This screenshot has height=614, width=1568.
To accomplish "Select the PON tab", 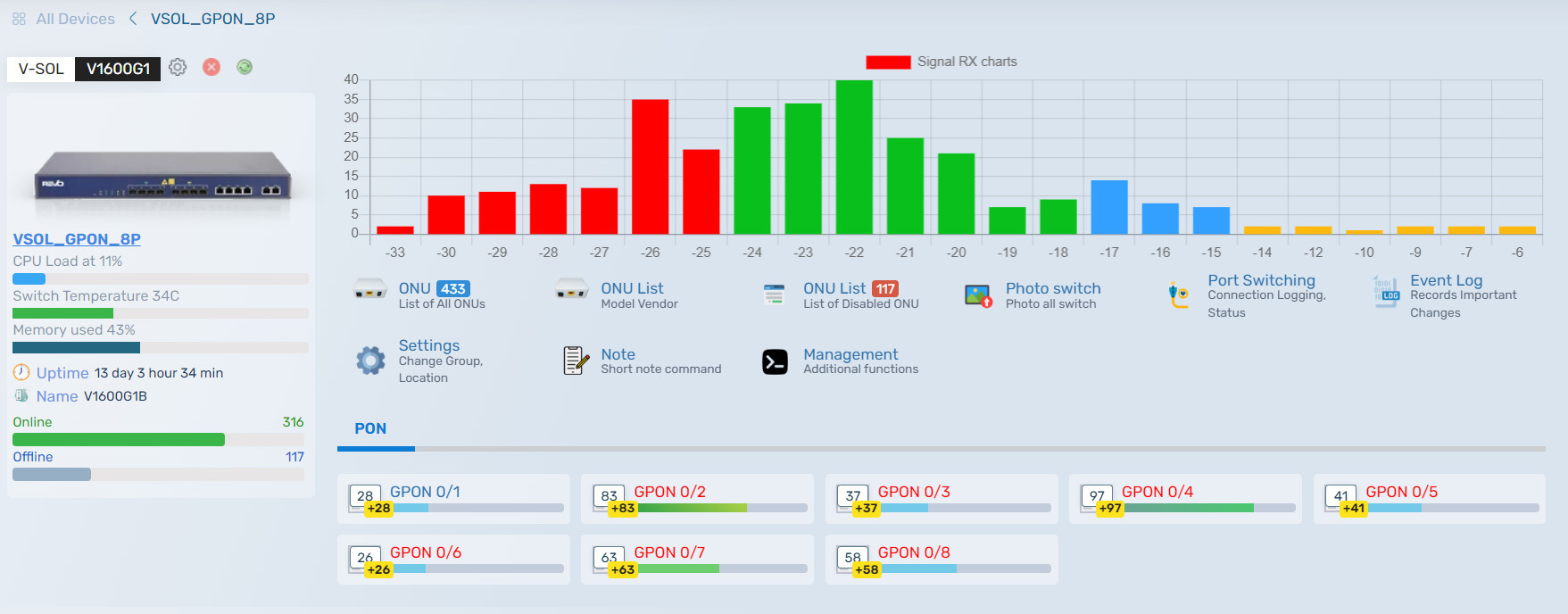I will coord(370,429).
